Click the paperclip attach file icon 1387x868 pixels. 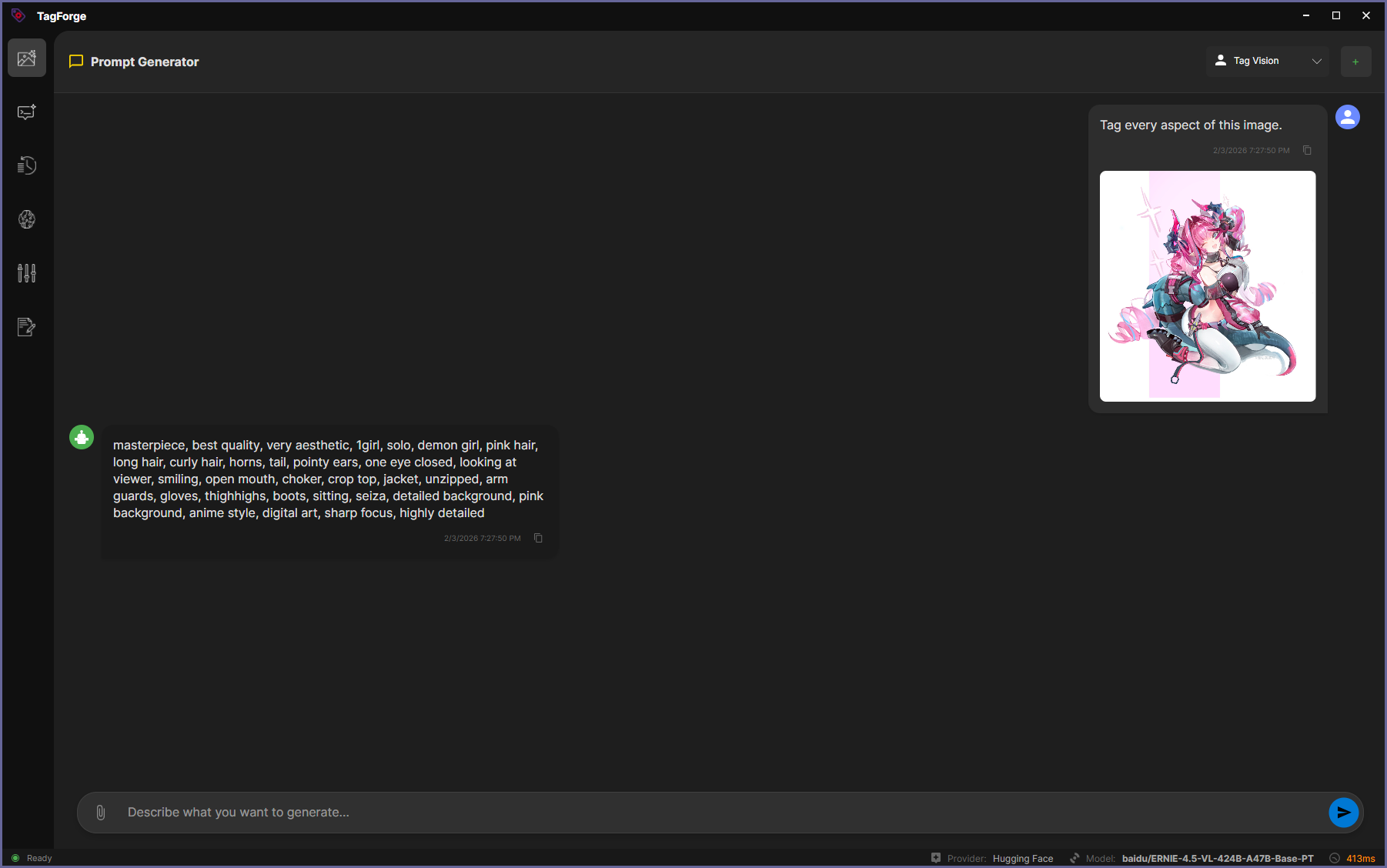101,813
